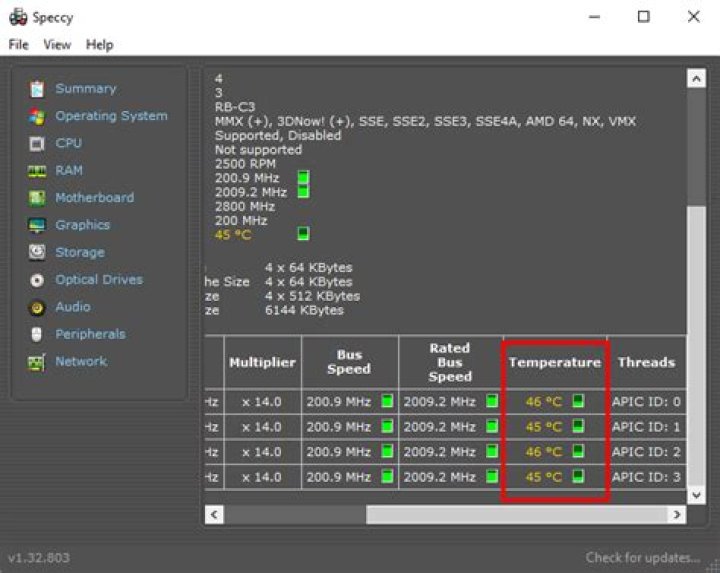Viewport: 720px width, 573px height.
Task: Open the Graphics section
Action: 83,225
